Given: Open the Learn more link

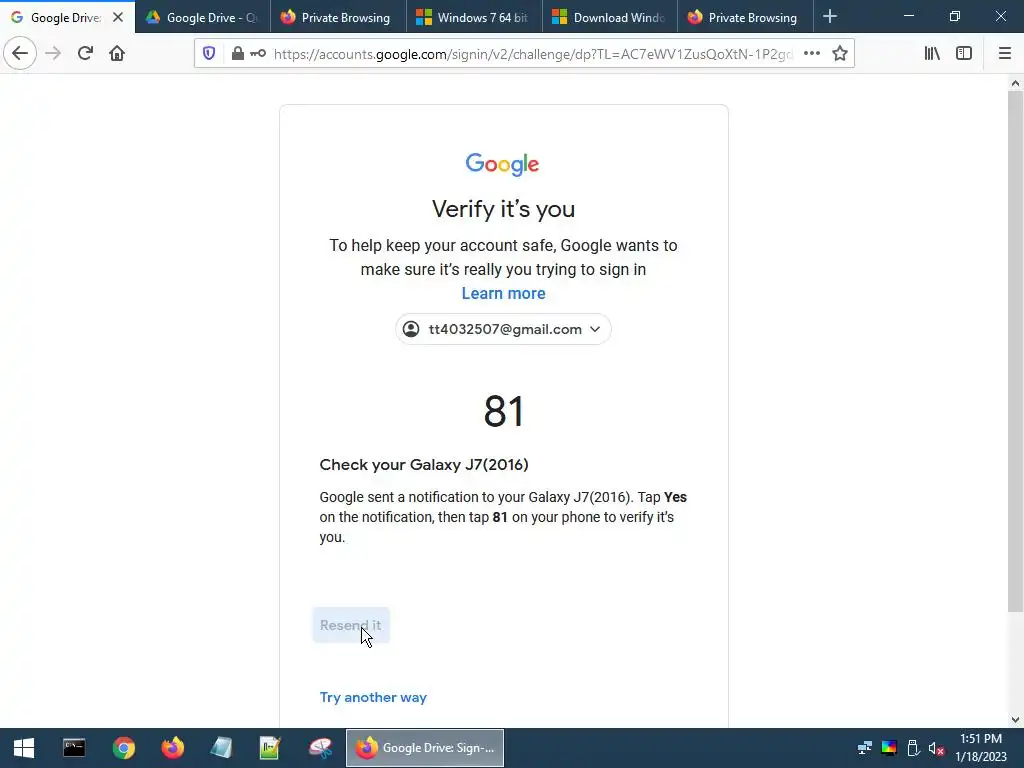Looking at the screenshot, I should (x=504, y=293).
